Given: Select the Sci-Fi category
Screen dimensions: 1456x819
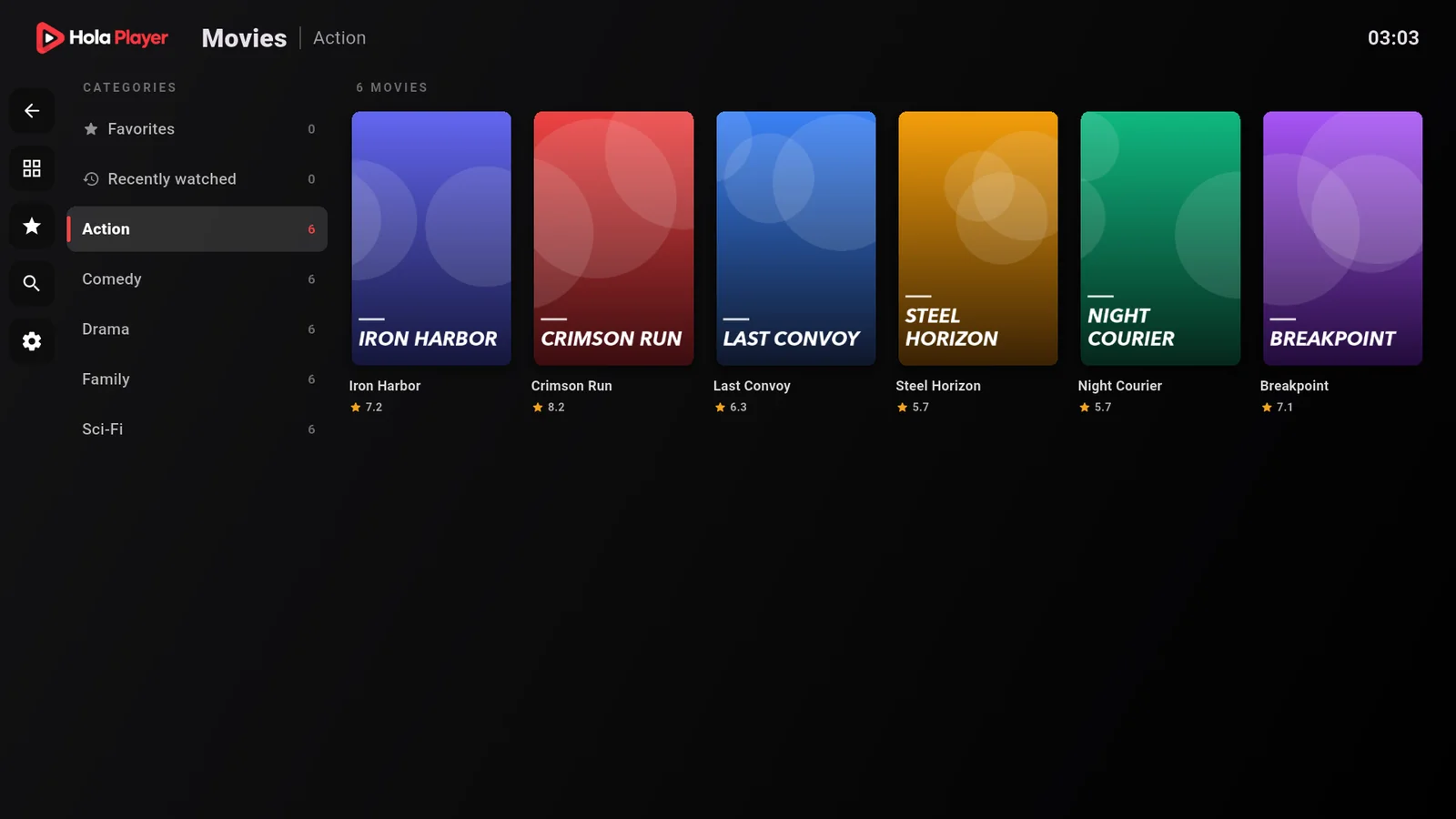Looking at the screenshot, I should 197,430.
